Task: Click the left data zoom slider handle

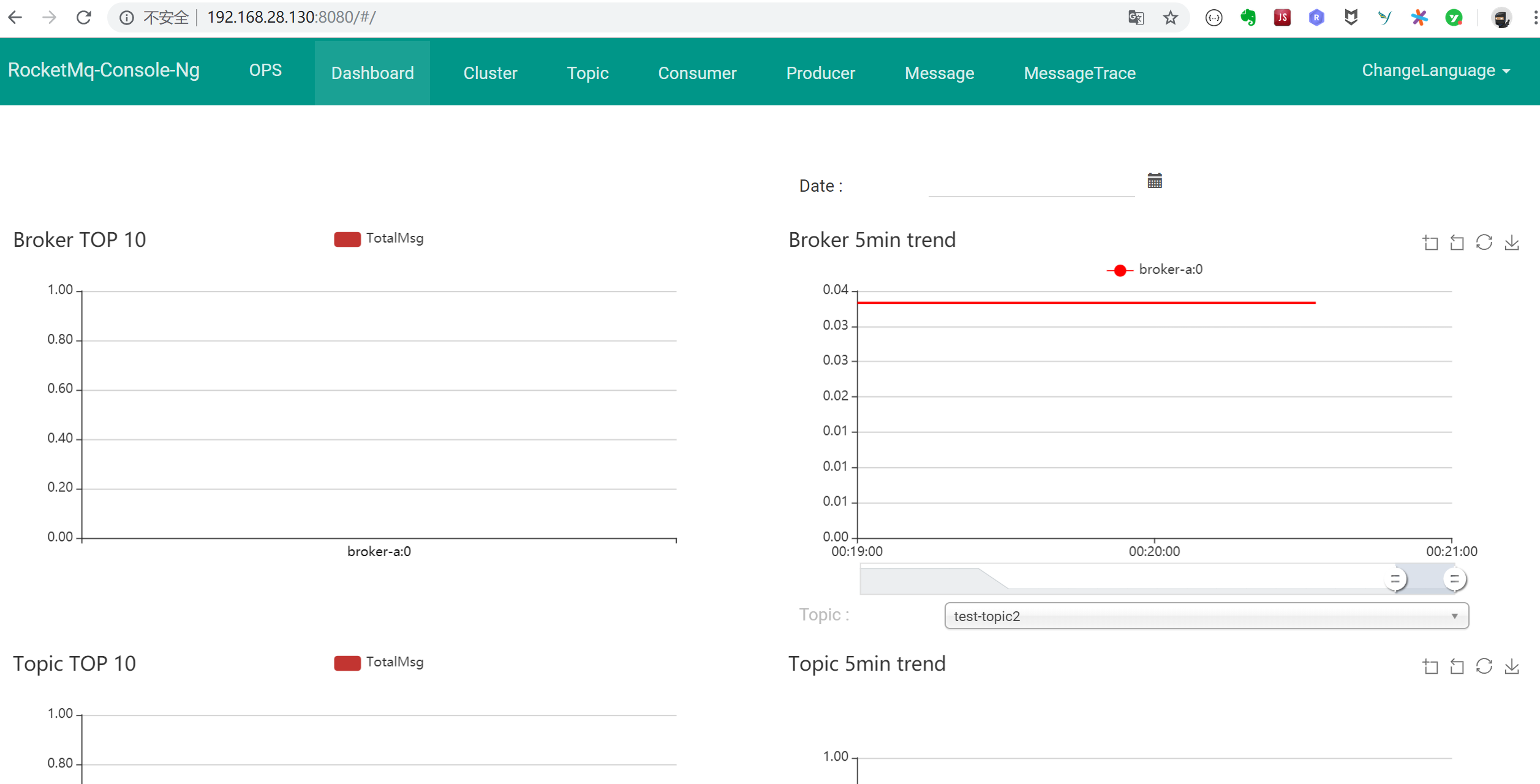Action: click(1395, 579)
